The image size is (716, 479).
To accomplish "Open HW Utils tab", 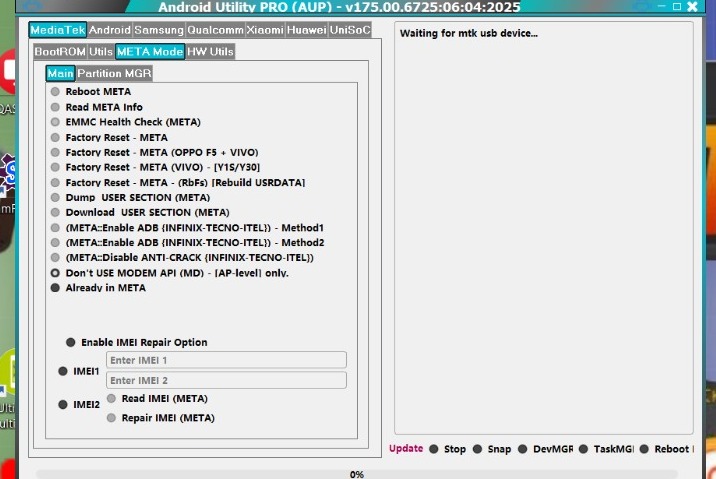I will [x=210, y=51].
